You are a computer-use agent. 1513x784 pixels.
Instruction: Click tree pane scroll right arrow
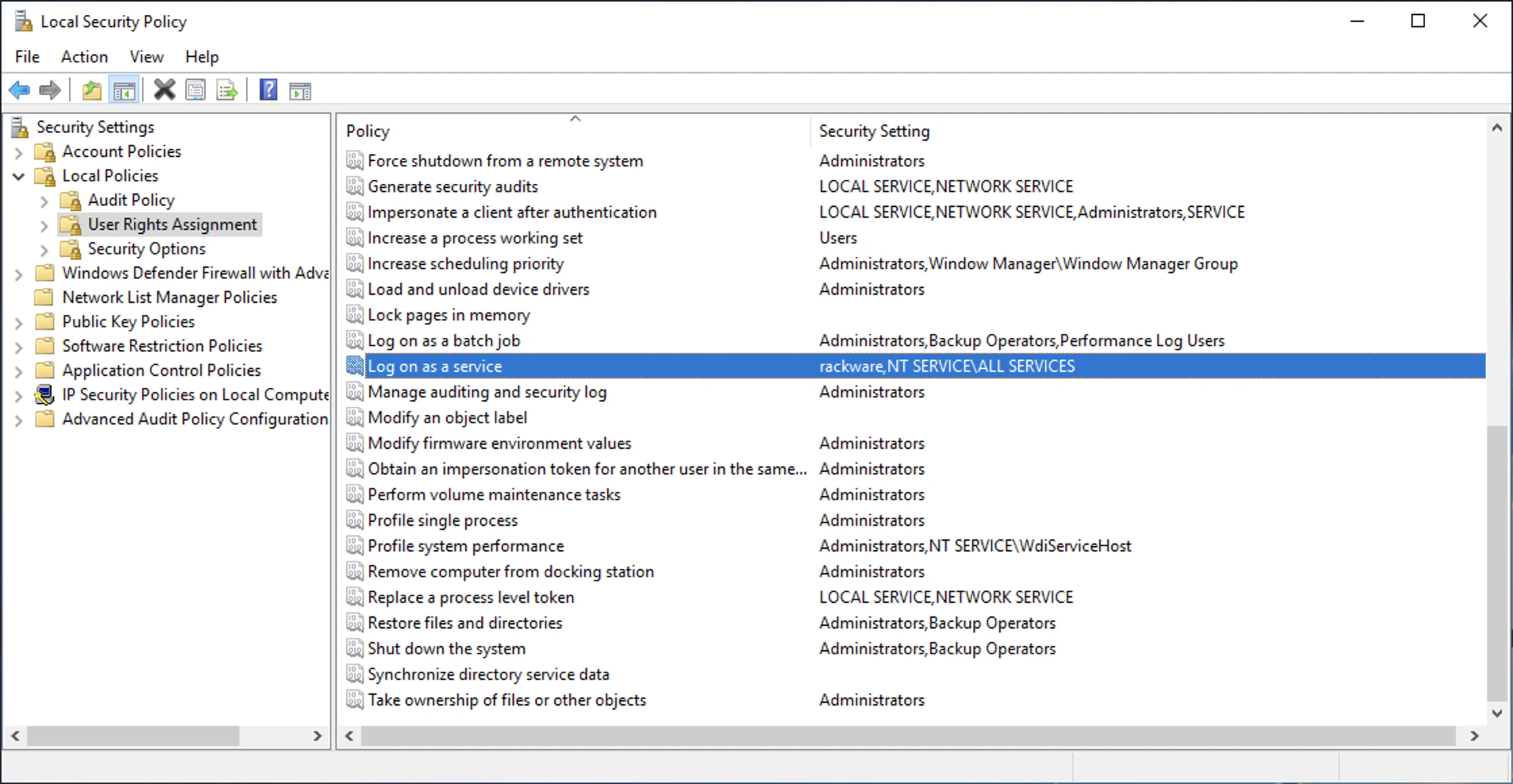(x=317, y=735)
